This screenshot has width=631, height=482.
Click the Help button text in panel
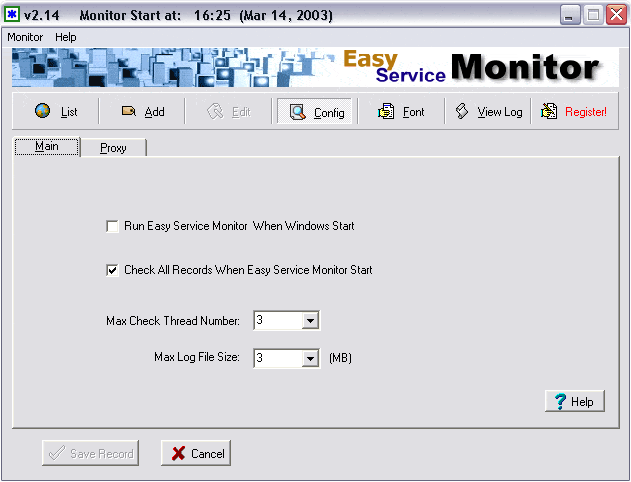click(x=582, y=402)
